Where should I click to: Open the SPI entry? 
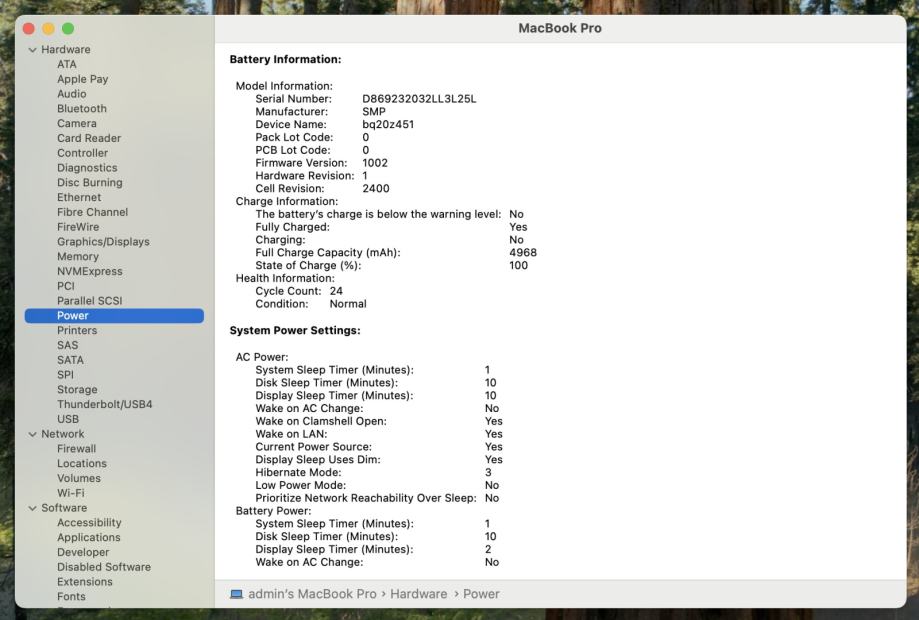[66, 375]
